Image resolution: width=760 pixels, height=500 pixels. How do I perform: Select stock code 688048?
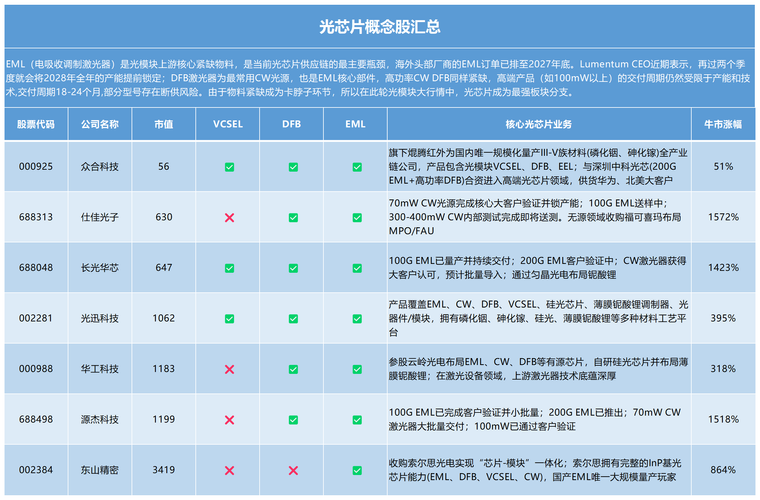tap(36, 267)
